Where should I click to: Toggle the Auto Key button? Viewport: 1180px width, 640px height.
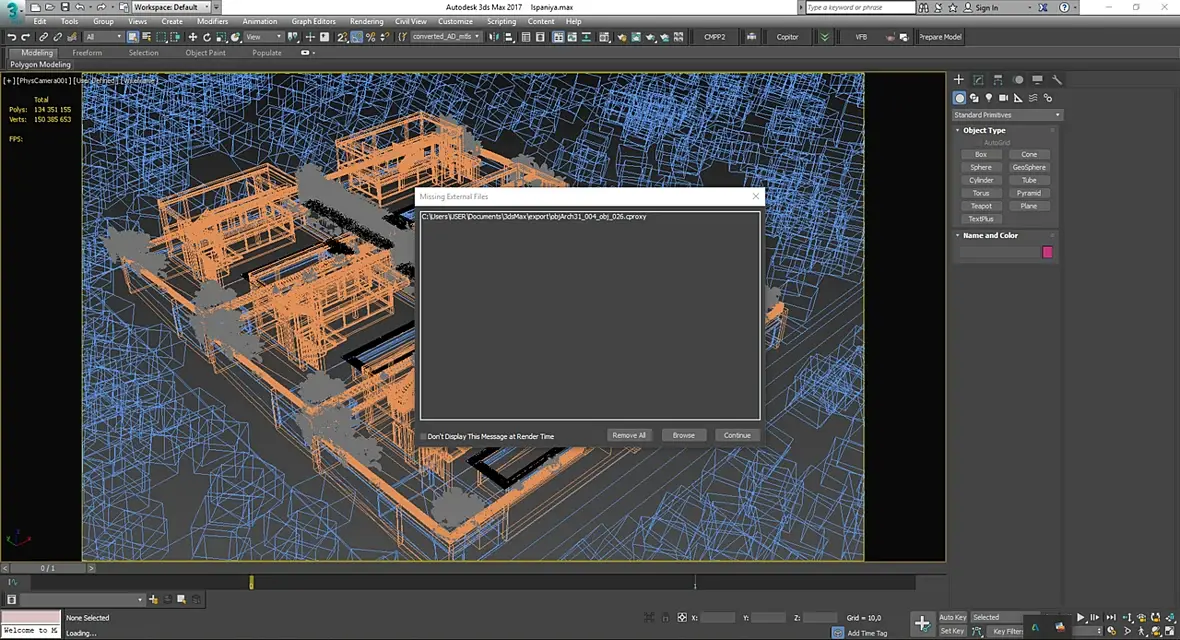tap(952, 617)
